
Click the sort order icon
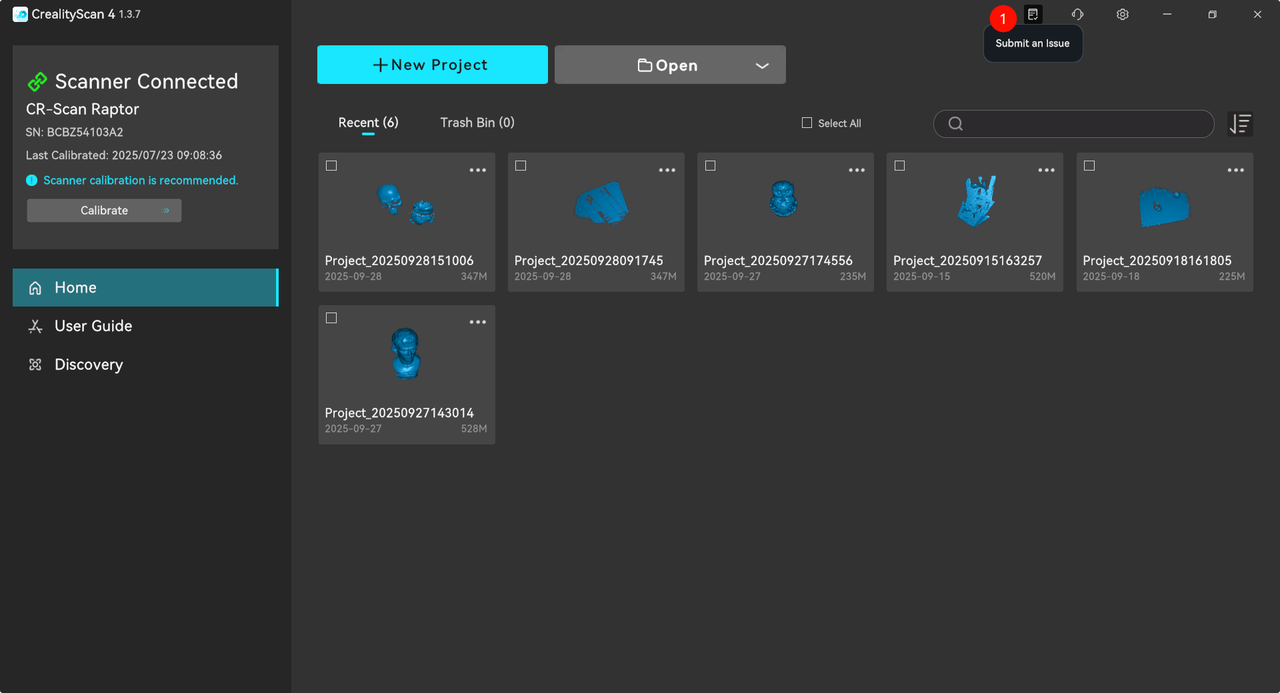[1240, 124]
